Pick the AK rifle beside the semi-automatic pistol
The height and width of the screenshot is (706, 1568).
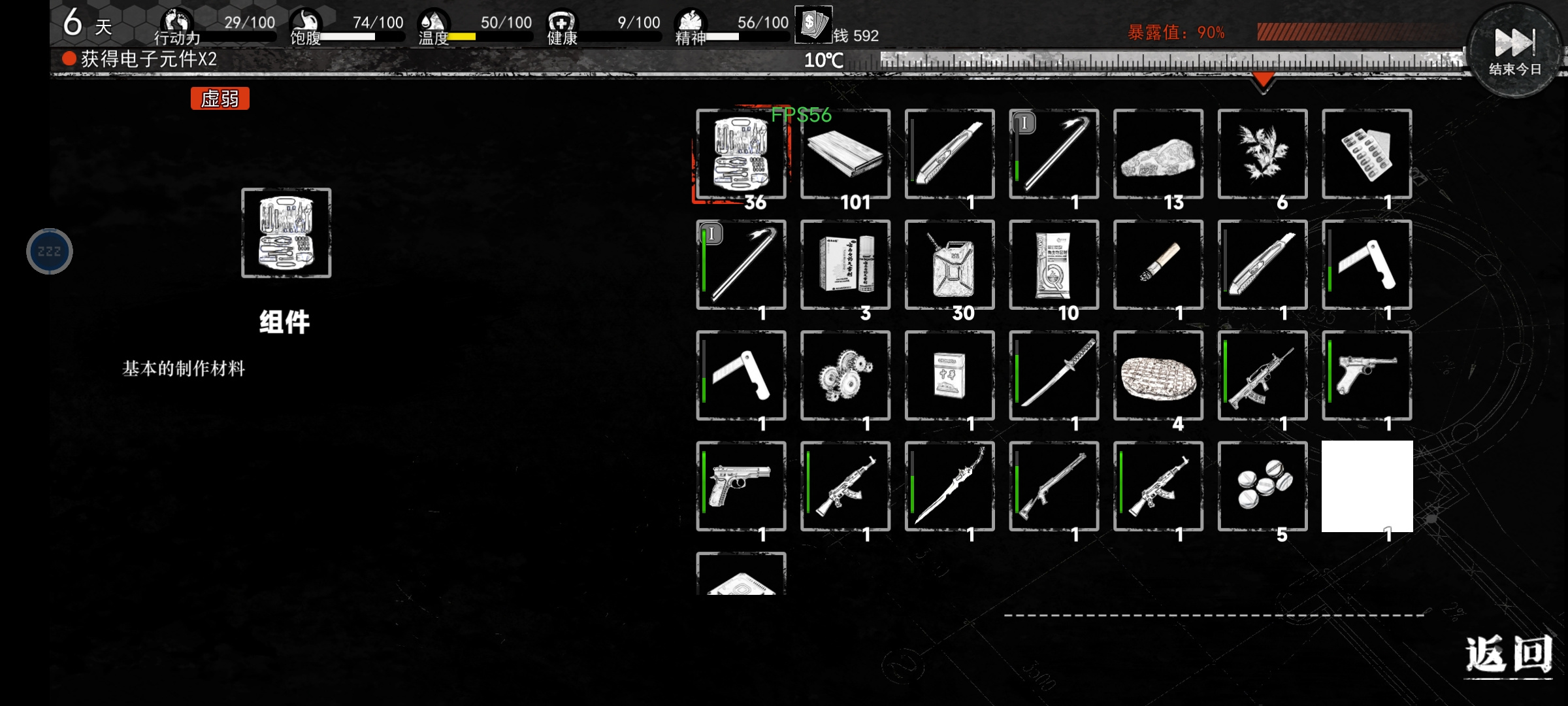[x=845, y=486]
